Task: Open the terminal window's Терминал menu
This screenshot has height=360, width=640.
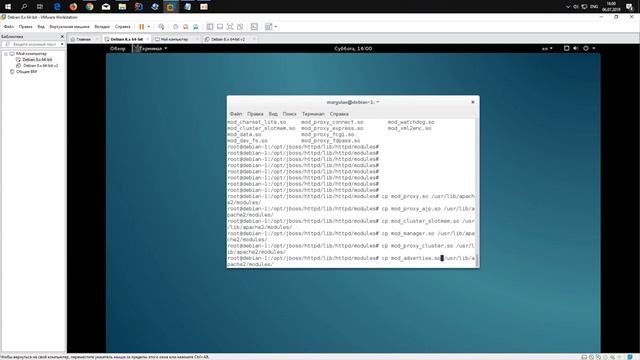Action: (313, 114)
